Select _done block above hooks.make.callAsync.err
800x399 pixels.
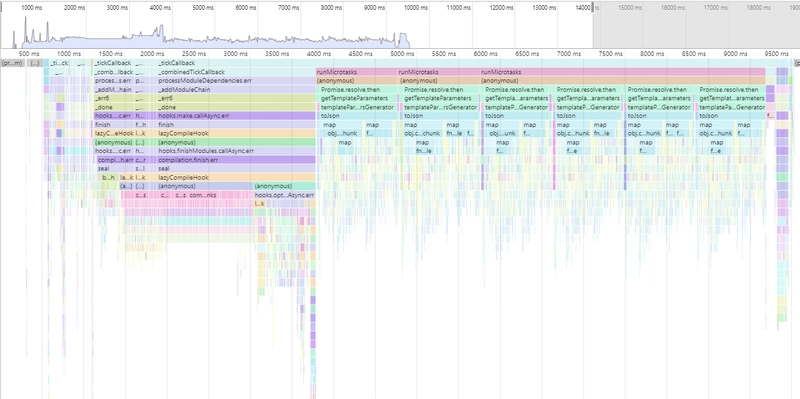pyautogui.click(x=236, y=107)
